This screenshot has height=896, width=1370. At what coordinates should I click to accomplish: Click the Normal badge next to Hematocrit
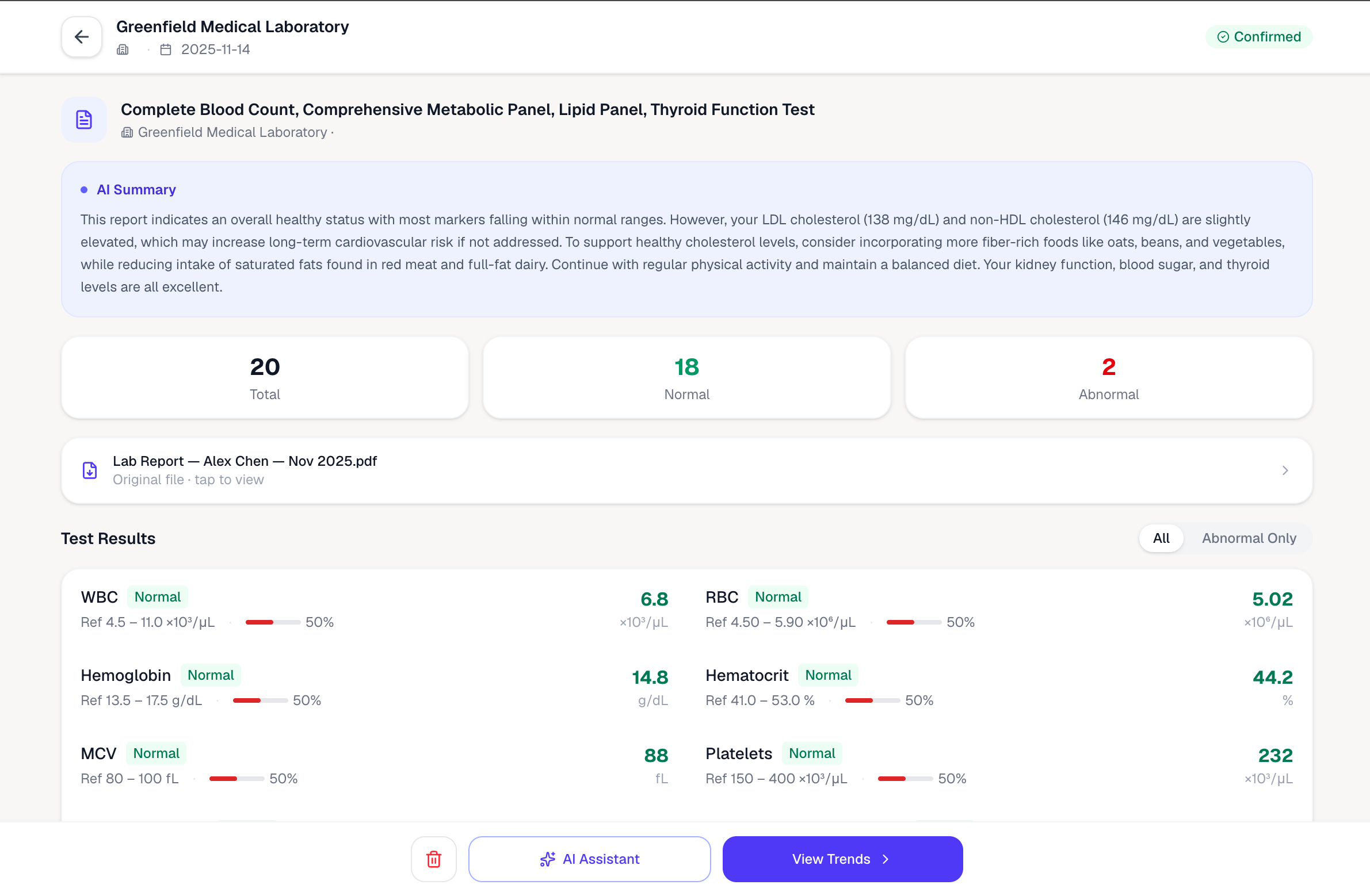828,675
